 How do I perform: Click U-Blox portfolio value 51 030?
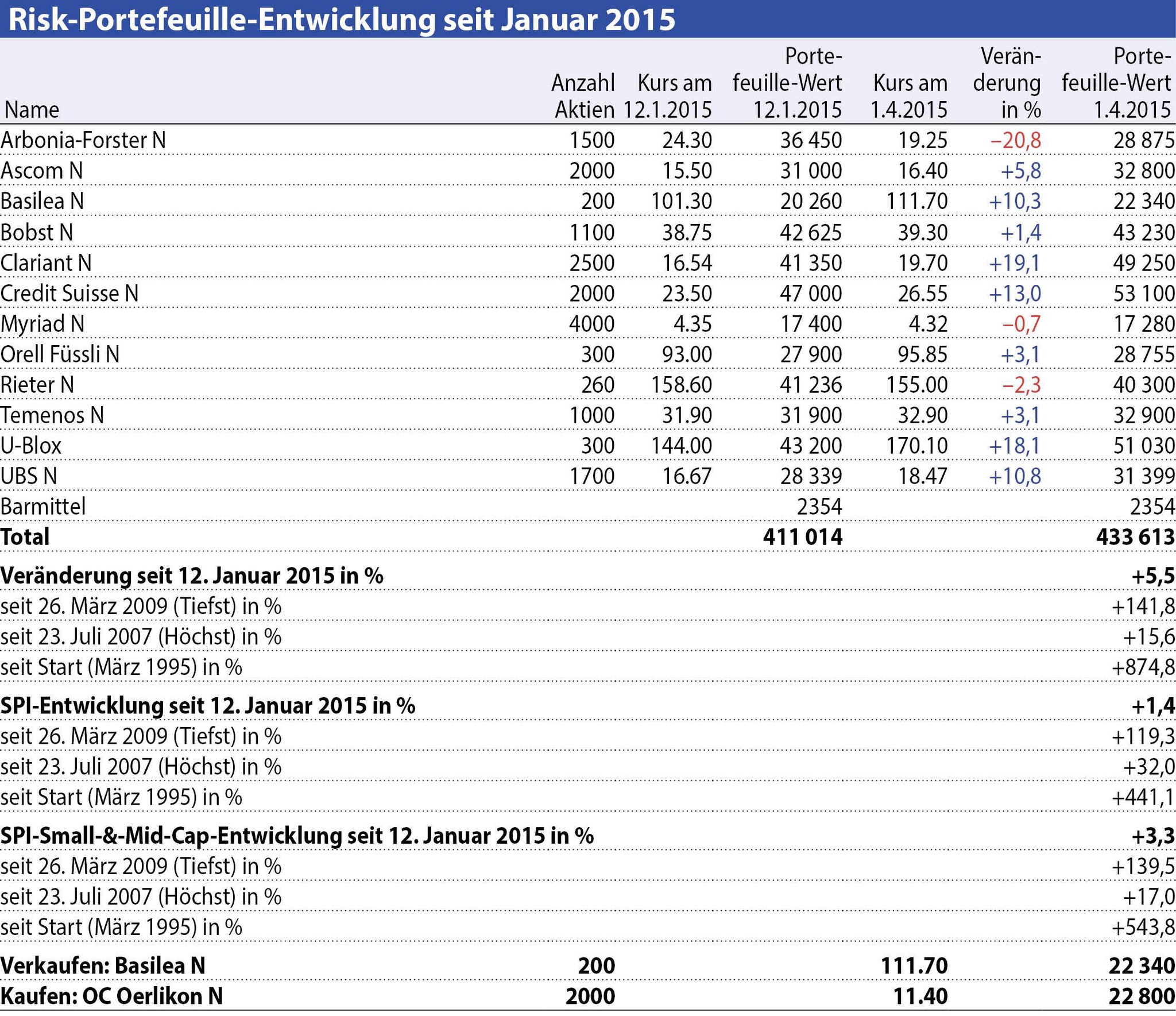click(1143, 446)
